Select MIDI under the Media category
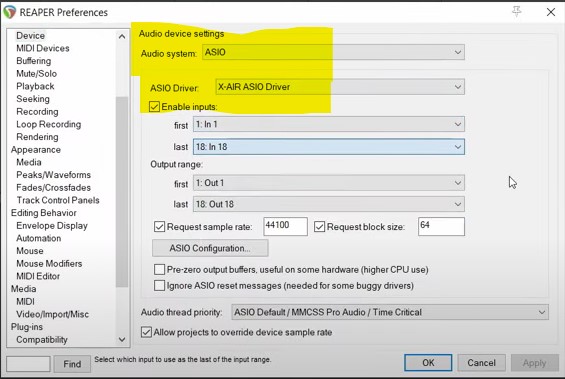The height and width of the screenshot is (379, 565). point(25,301)
